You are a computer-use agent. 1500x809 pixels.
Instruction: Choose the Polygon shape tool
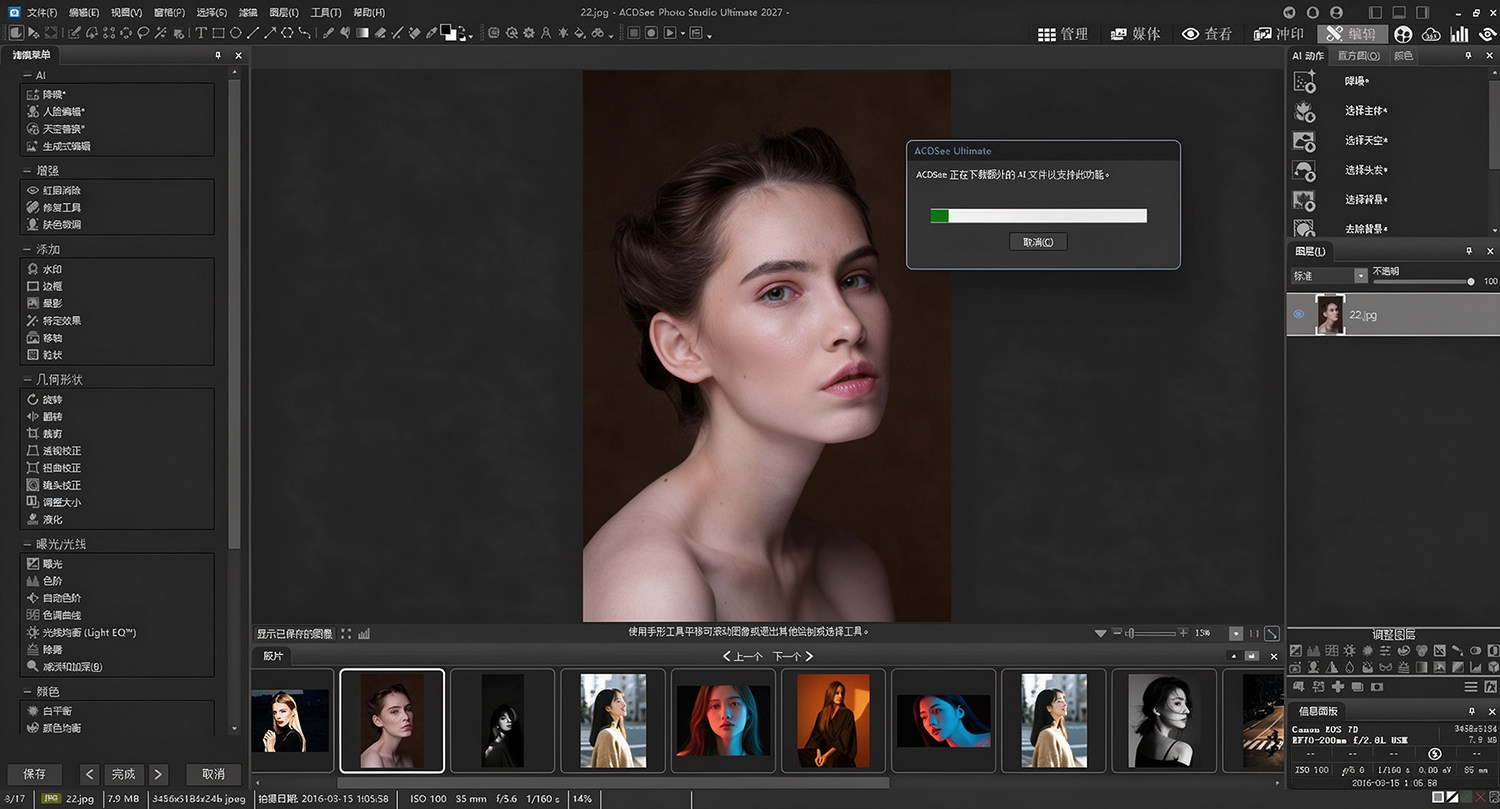[287, 33]
